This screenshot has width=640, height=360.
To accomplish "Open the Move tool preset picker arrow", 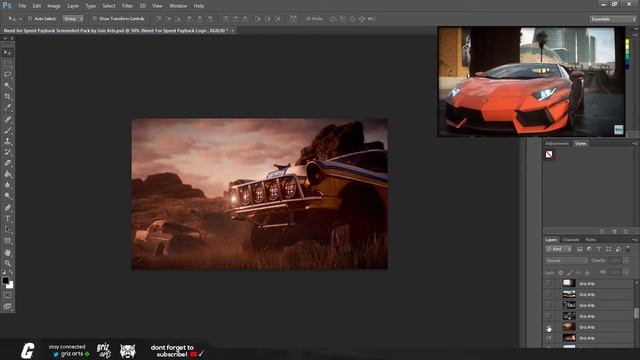I will tap(20, 19).
